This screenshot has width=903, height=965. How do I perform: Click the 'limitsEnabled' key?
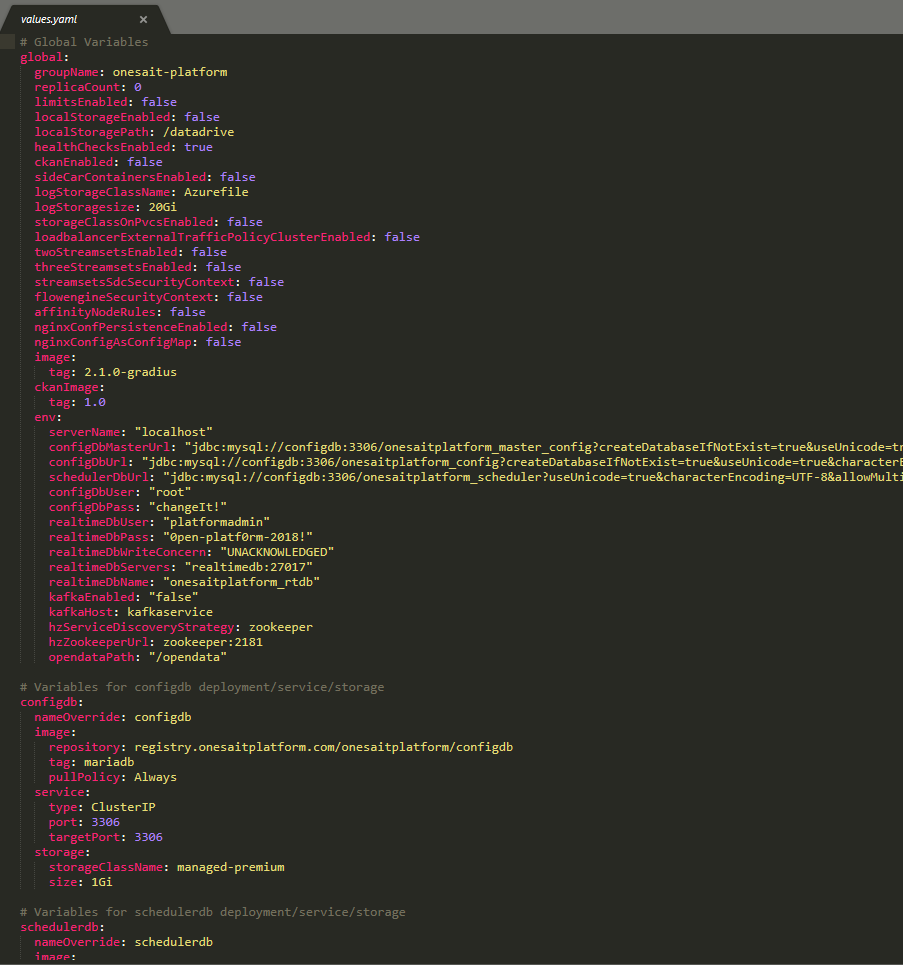pos(81,102)
